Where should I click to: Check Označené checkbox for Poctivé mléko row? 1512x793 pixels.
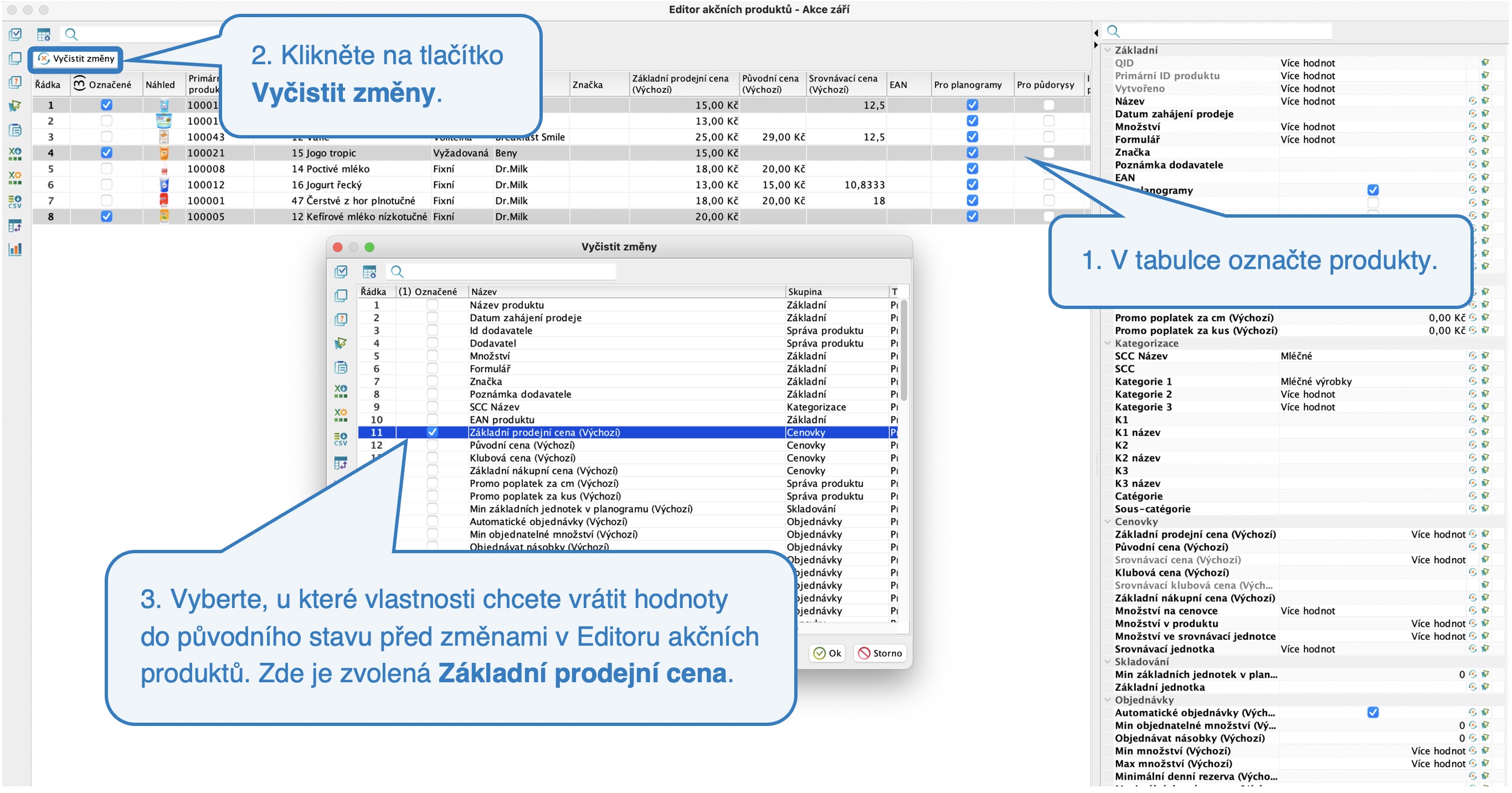(x=106, y=168)
